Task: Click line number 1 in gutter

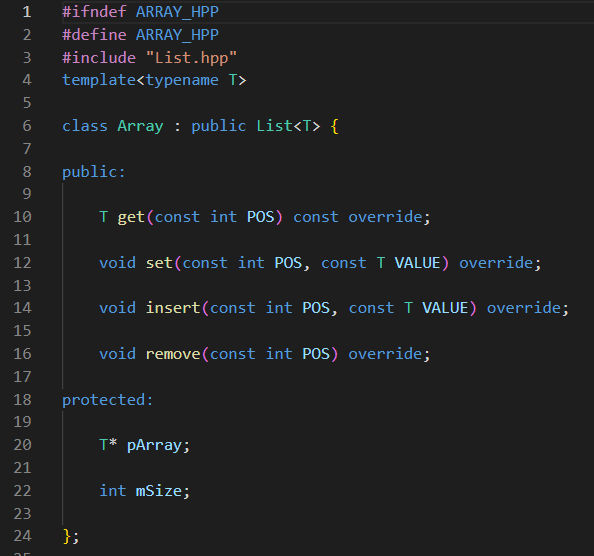Action: (27, 12)
